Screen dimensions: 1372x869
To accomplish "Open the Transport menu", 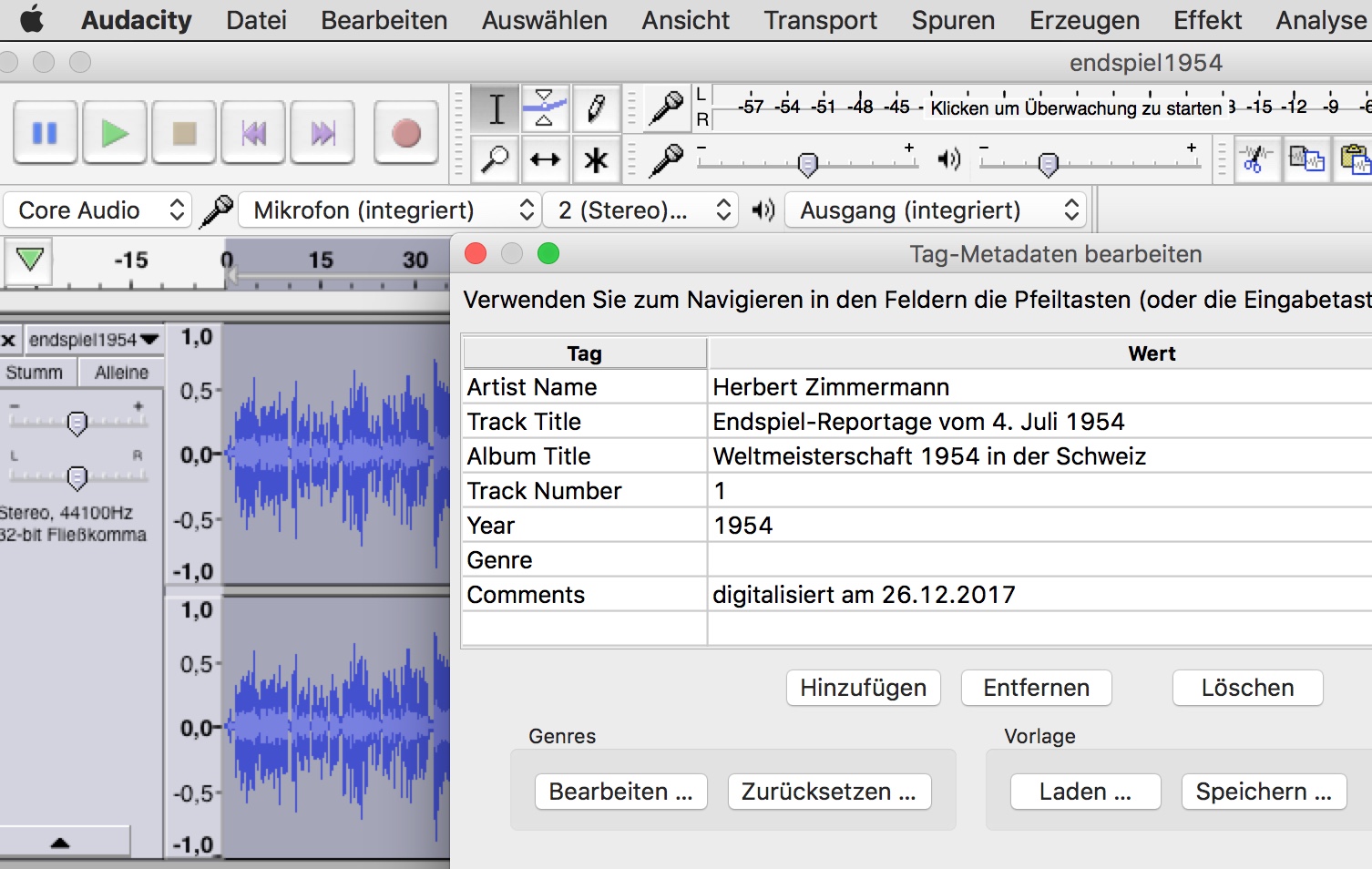I will pyautogui.click(x=820, y=20).
